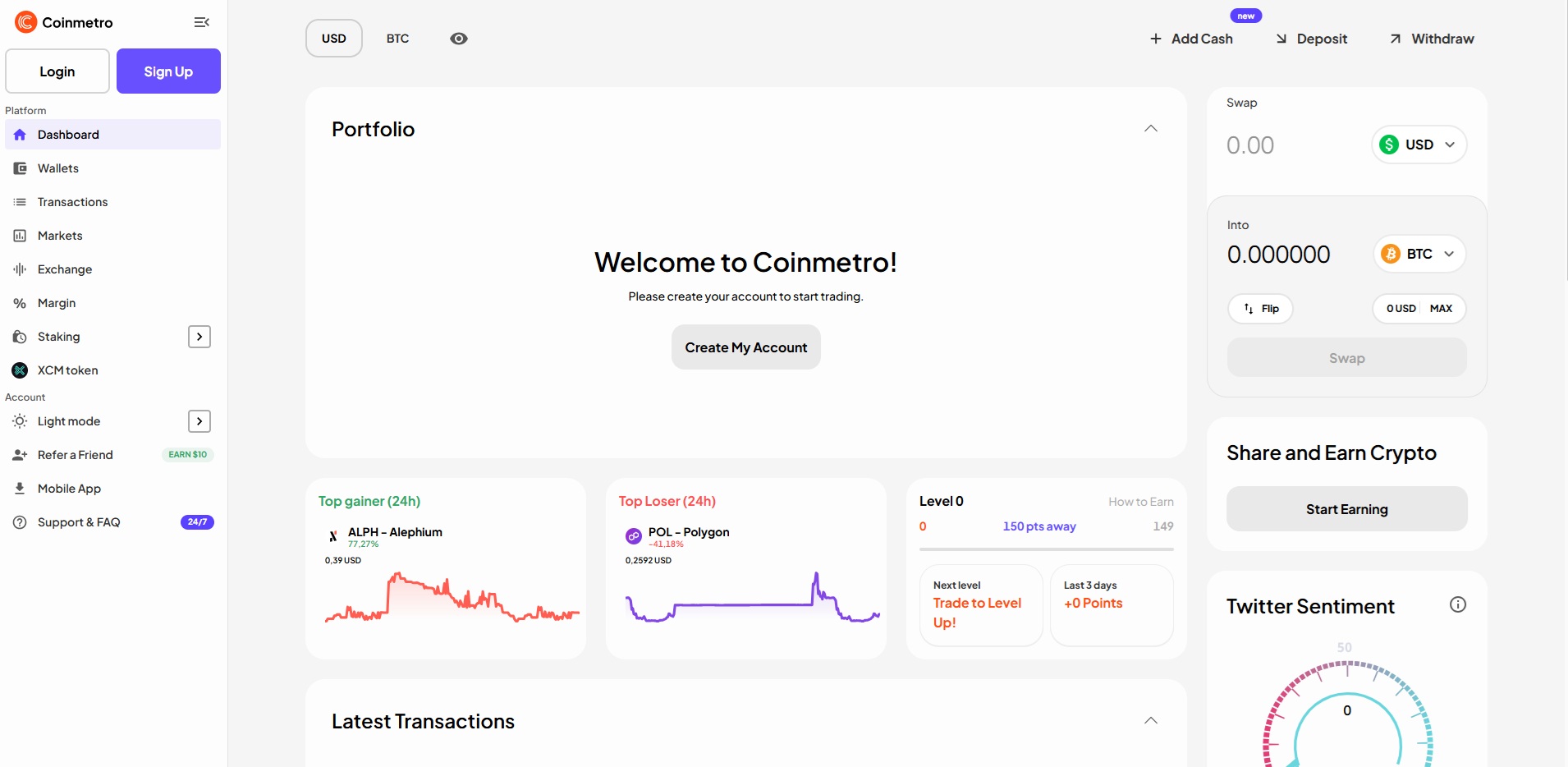Viewport: 1568px width, 767px height.
Task: Click the Into amount field
Action: click(1294, 255)
